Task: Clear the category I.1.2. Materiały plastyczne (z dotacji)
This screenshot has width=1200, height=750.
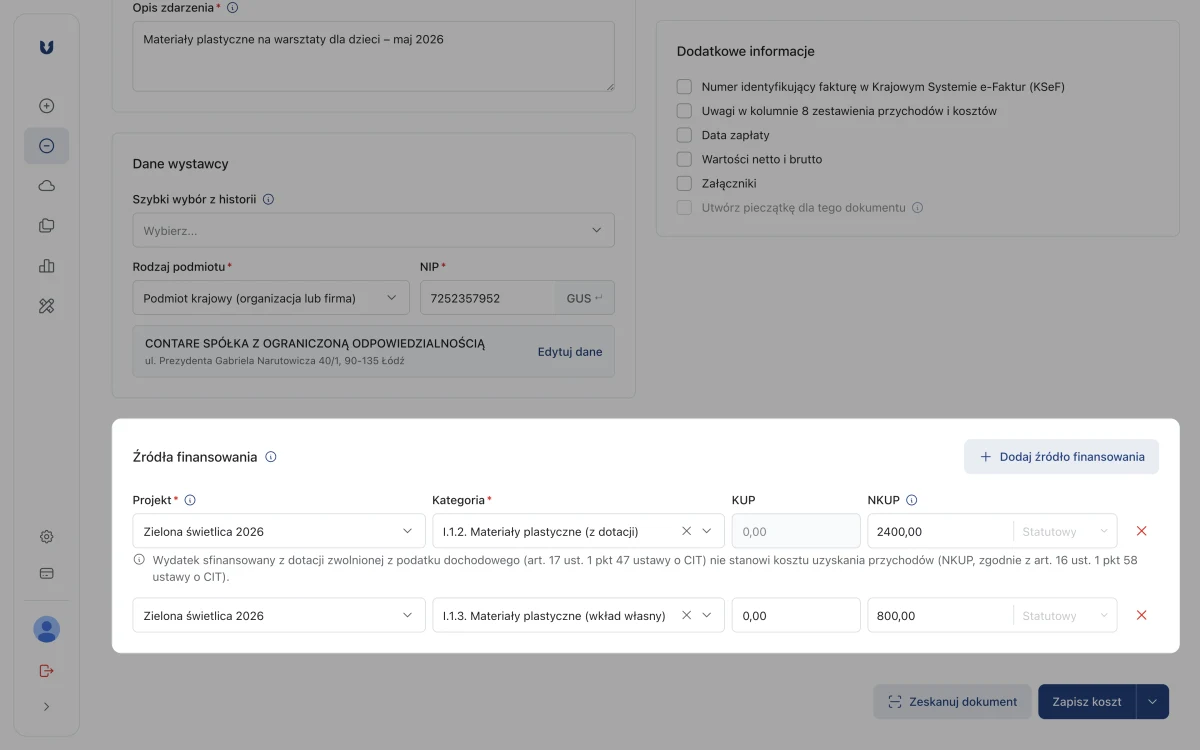Action: pos(686,531)
